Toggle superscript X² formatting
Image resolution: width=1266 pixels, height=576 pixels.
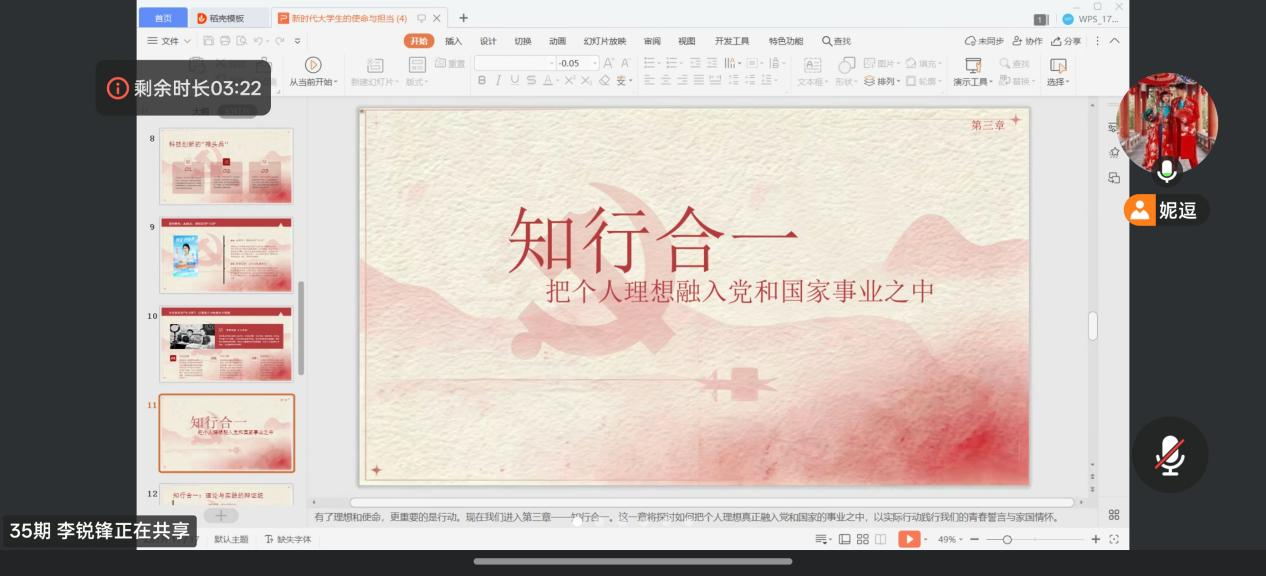pos(570,81)
